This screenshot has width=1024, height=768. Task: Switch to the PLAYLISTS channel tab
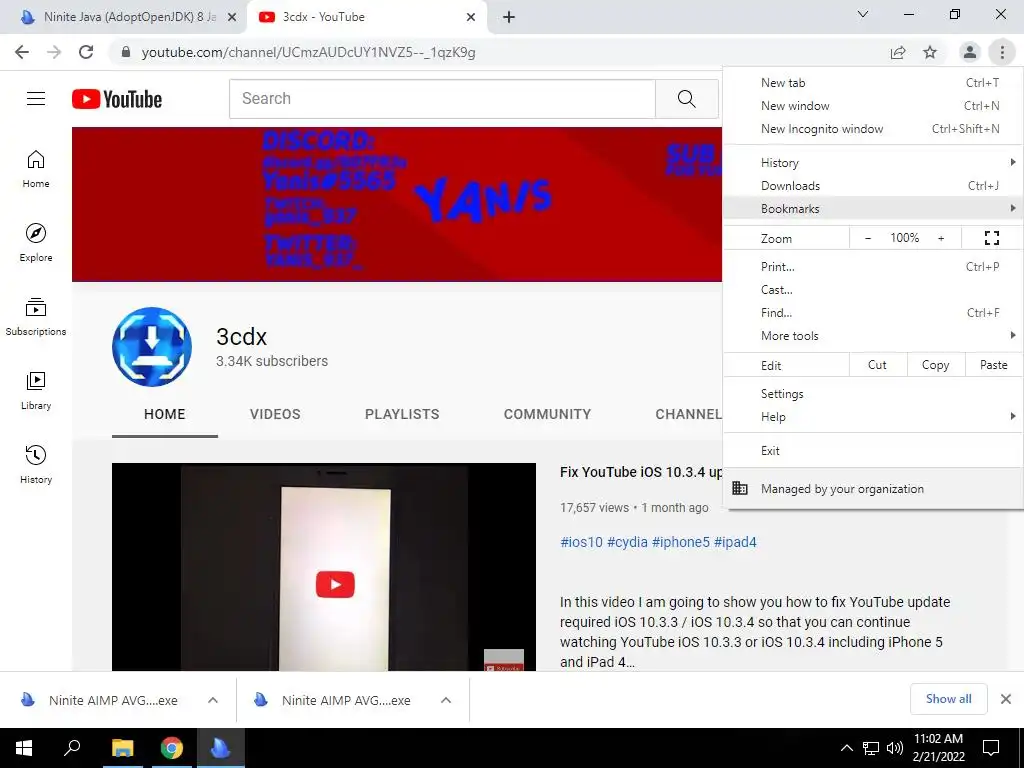point(402,414)
